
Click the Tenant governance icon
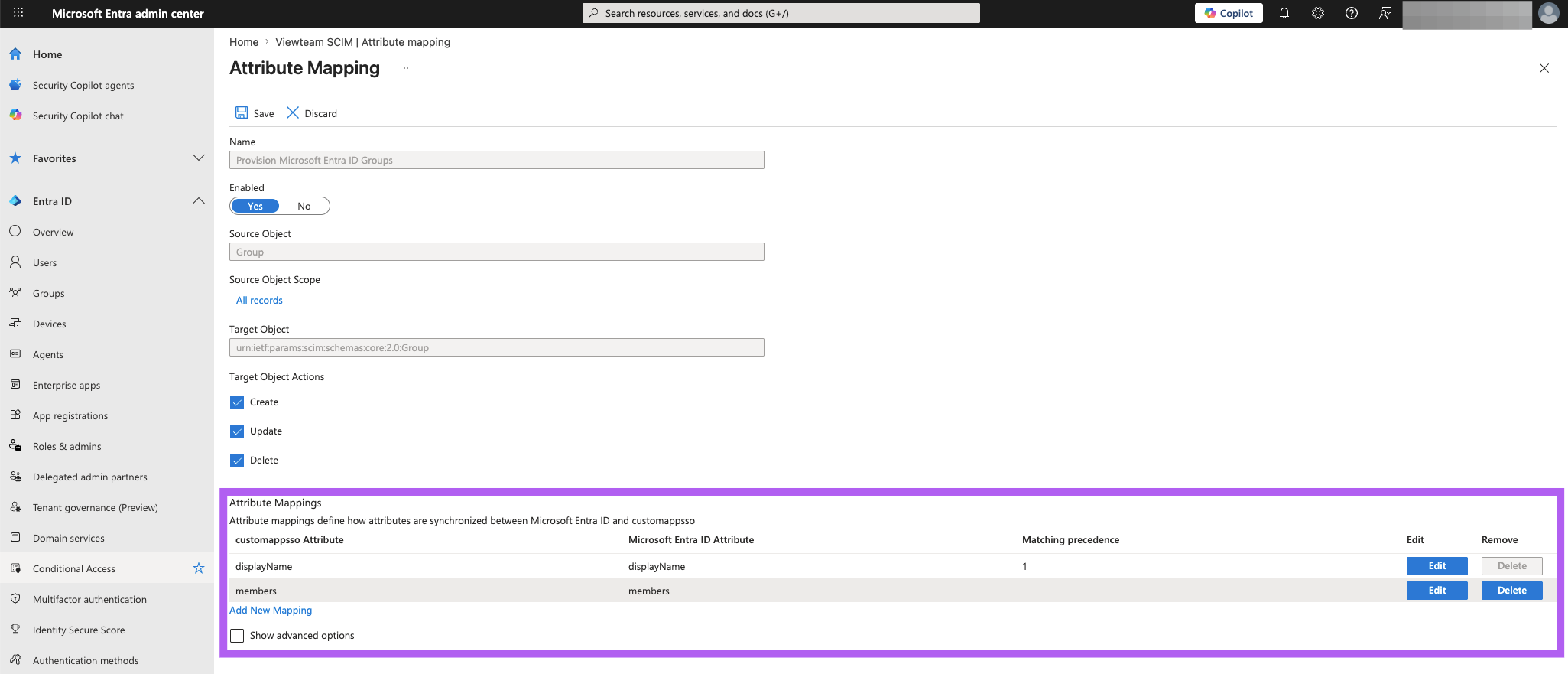coord(15,506)
